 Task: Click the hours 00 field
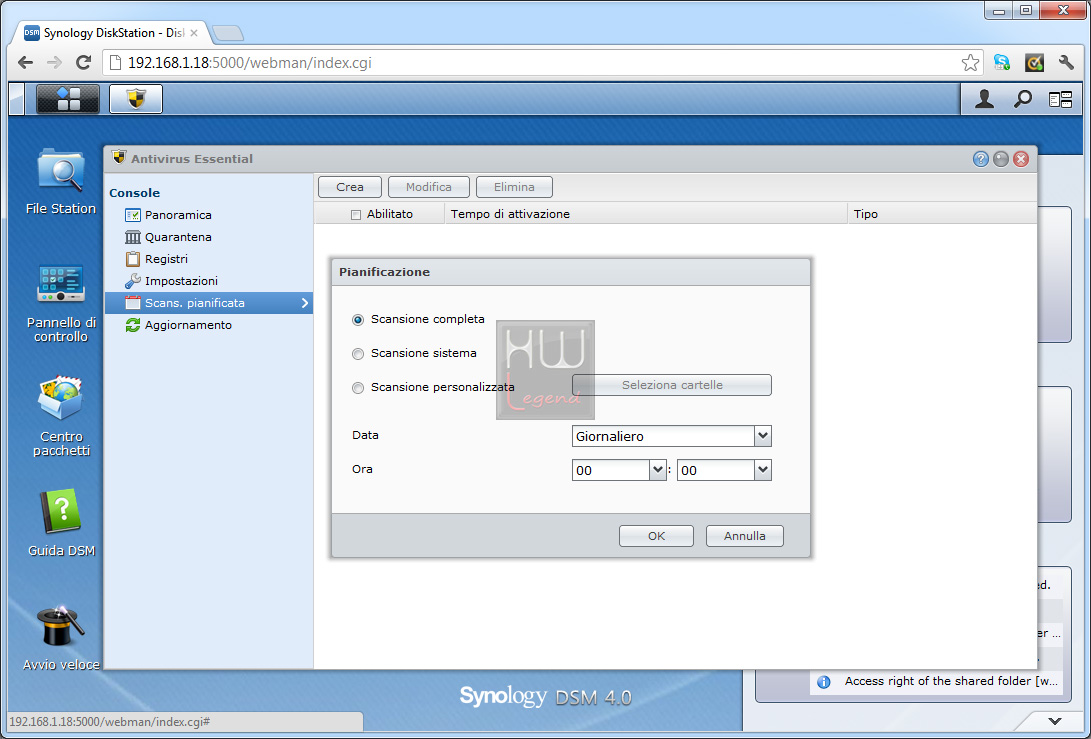click(611, 470)
